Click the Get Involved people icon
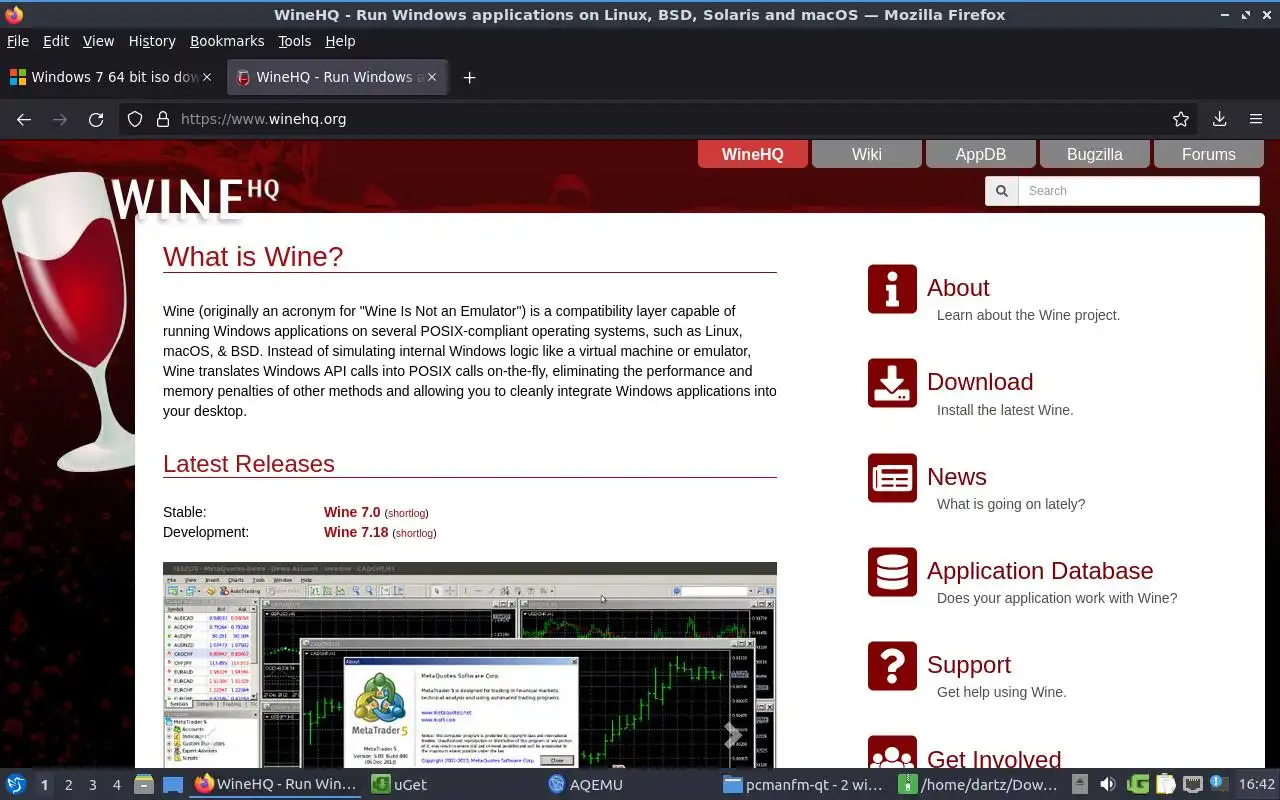Viewport: 1280px width, 800px height. [x=892, y=752]
